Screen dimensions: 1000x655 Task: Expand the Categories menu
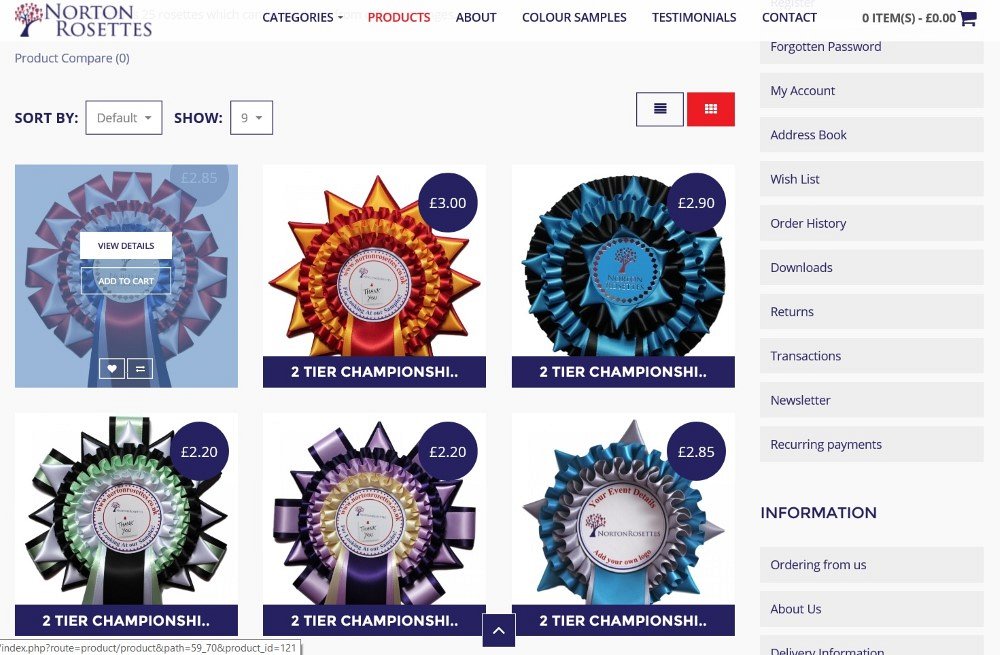click(x=302, y=17)
